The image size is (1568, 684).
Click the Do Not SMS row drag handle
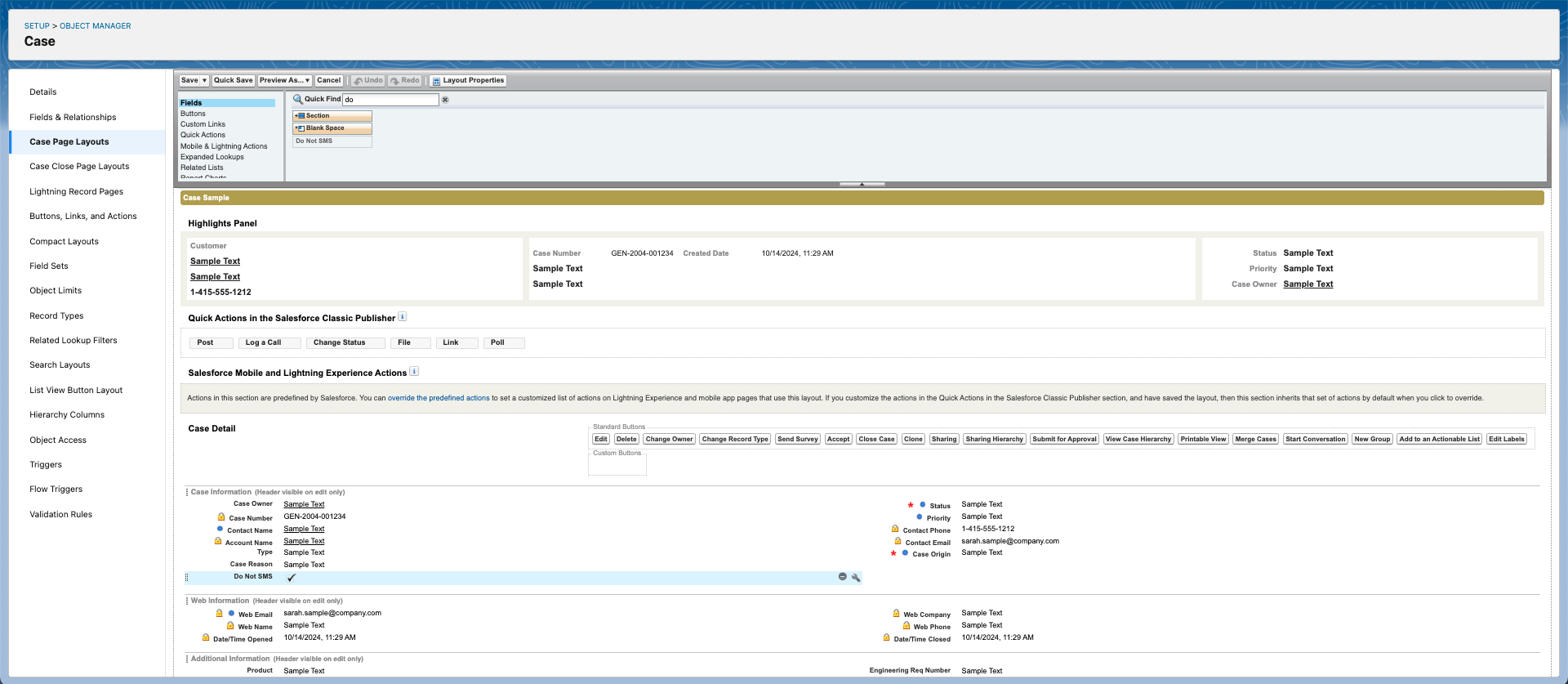coord(186,577)
